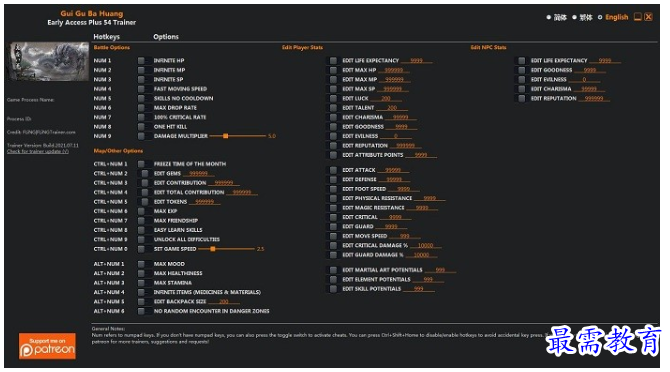
Task: Select the Simplified Chinese language option
Action: coord(549,18)
